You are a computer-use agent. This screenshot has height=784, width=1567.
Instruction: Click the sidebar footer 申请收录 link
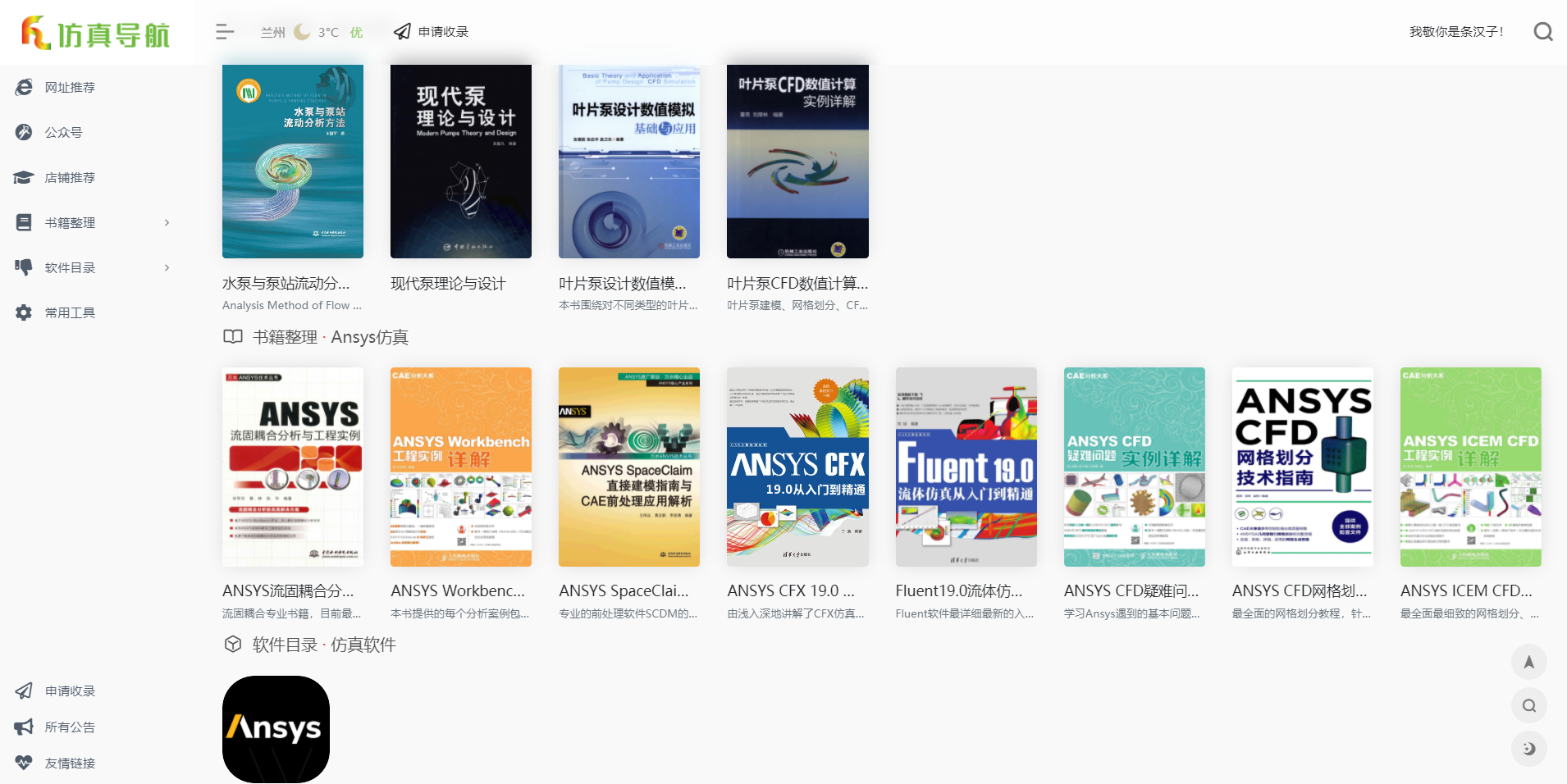coord(70,691)
